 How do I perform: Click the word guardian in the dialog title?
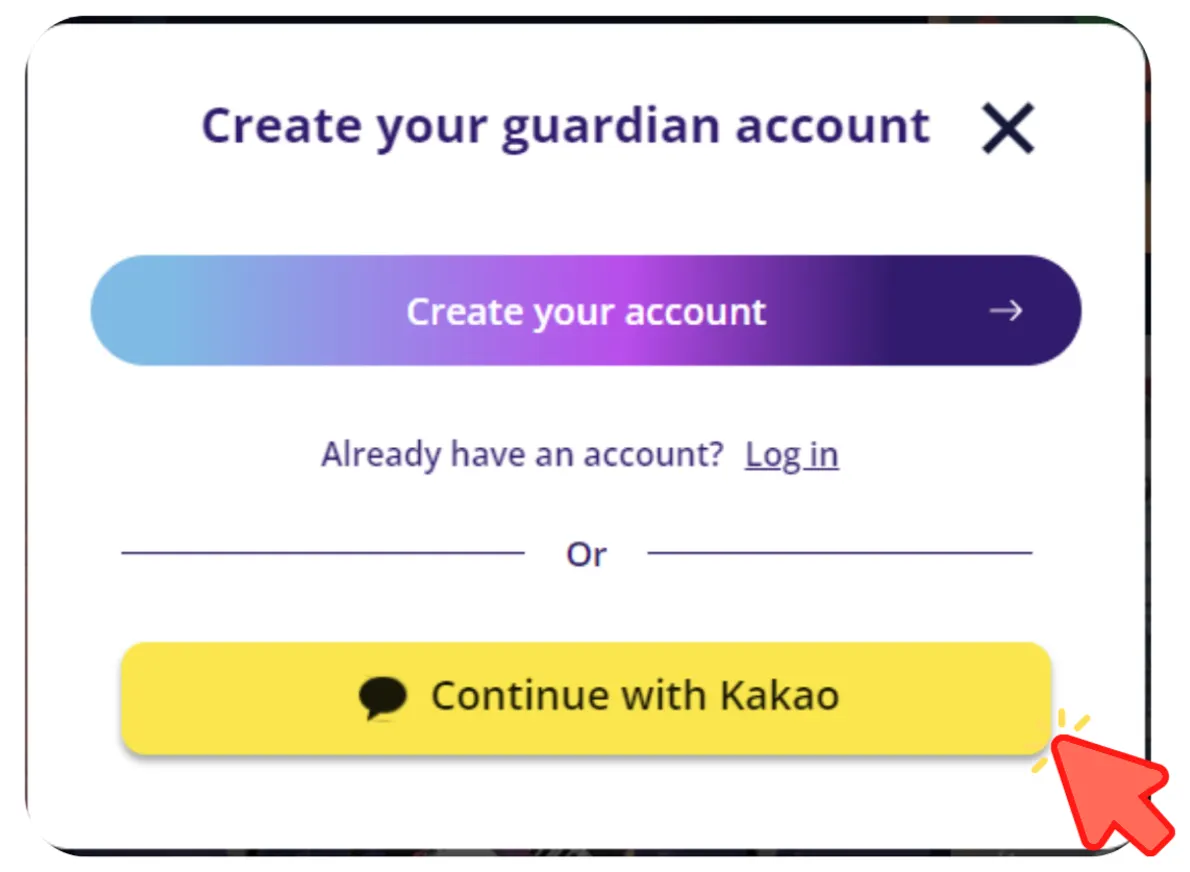pos(610,128)
